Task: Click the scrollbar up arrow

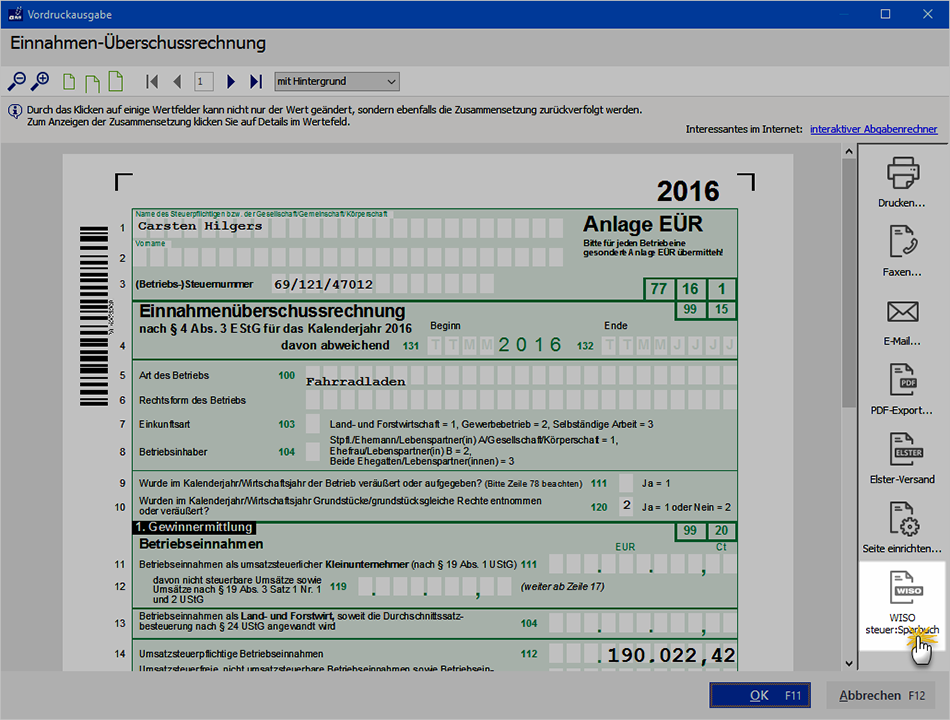Action: click(849, 152)
